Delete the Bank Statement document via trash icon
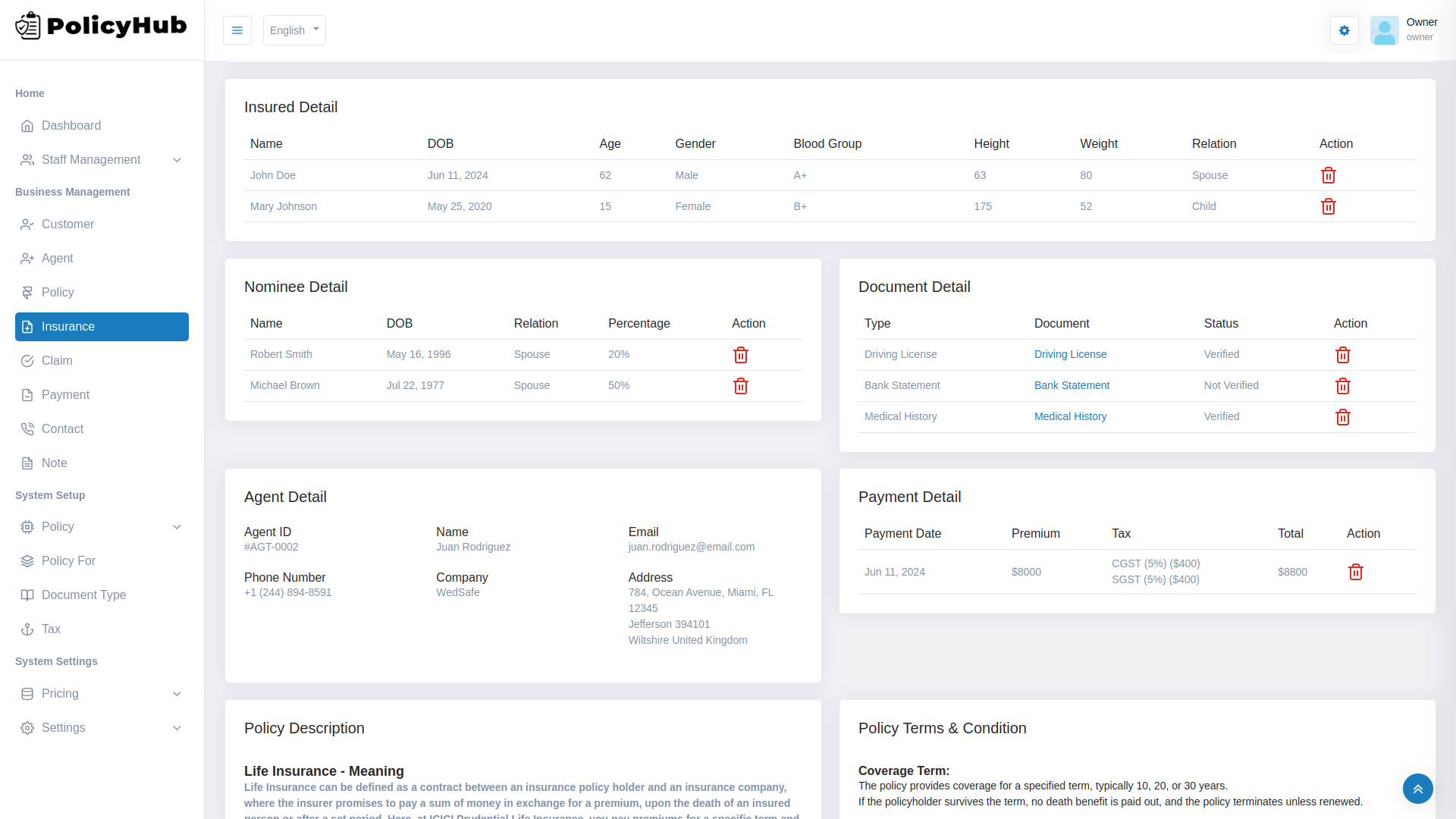This screenshot has width=1456, height=819. tap(1342, 386)
